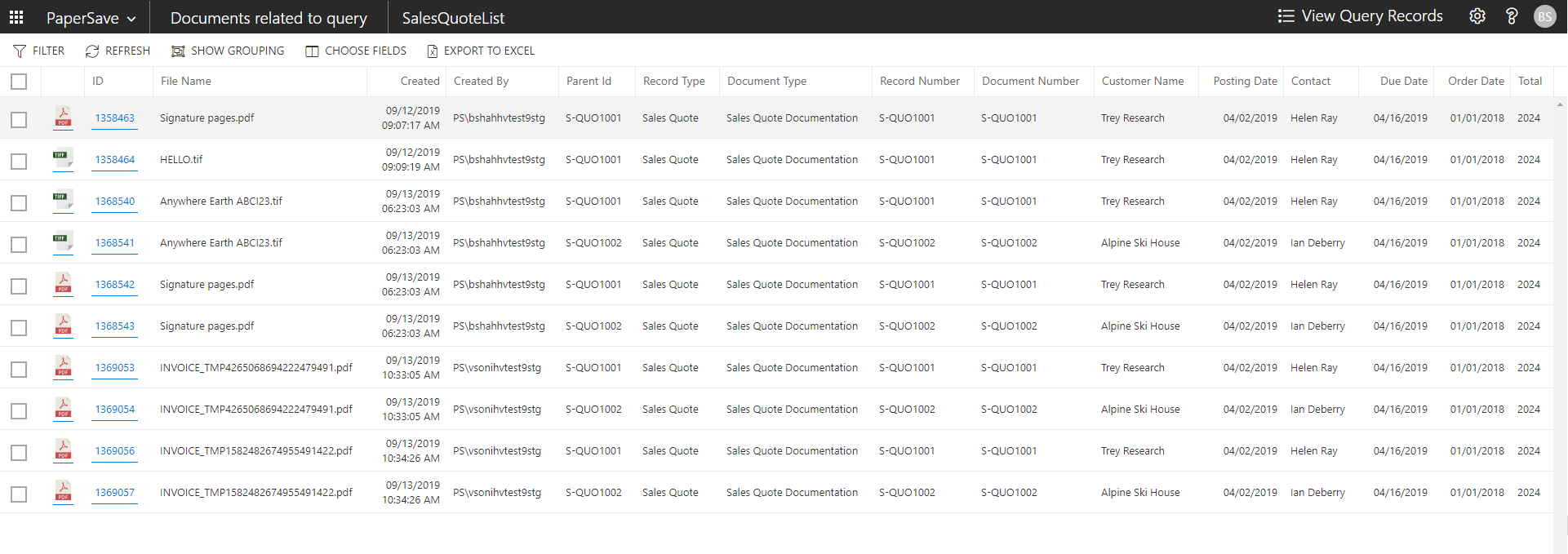Open the Choose Fields column picker

pyautogui.click(x=356, y=51)
